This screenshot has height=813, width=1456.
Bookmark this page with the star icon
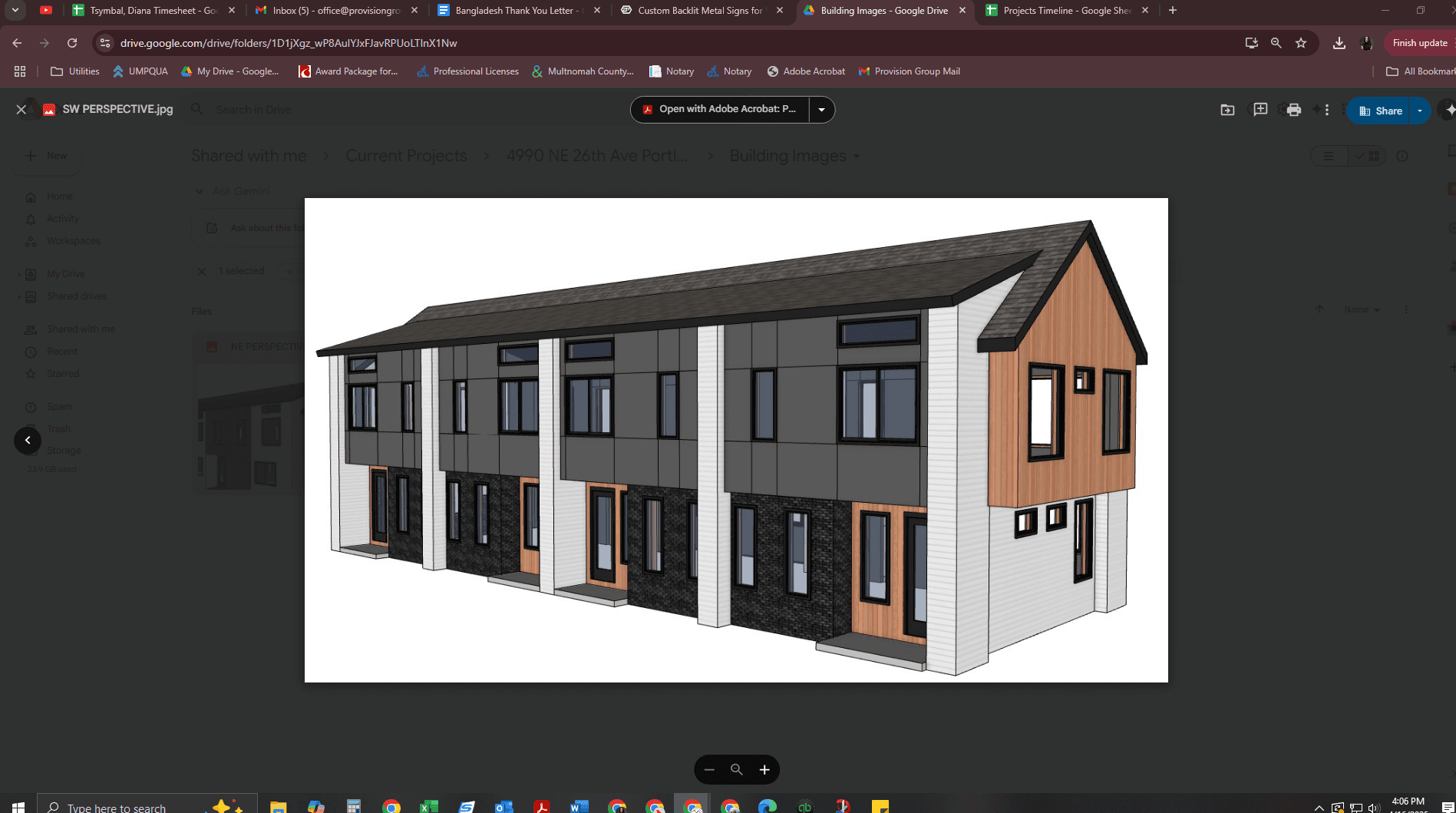(1301, 43)
